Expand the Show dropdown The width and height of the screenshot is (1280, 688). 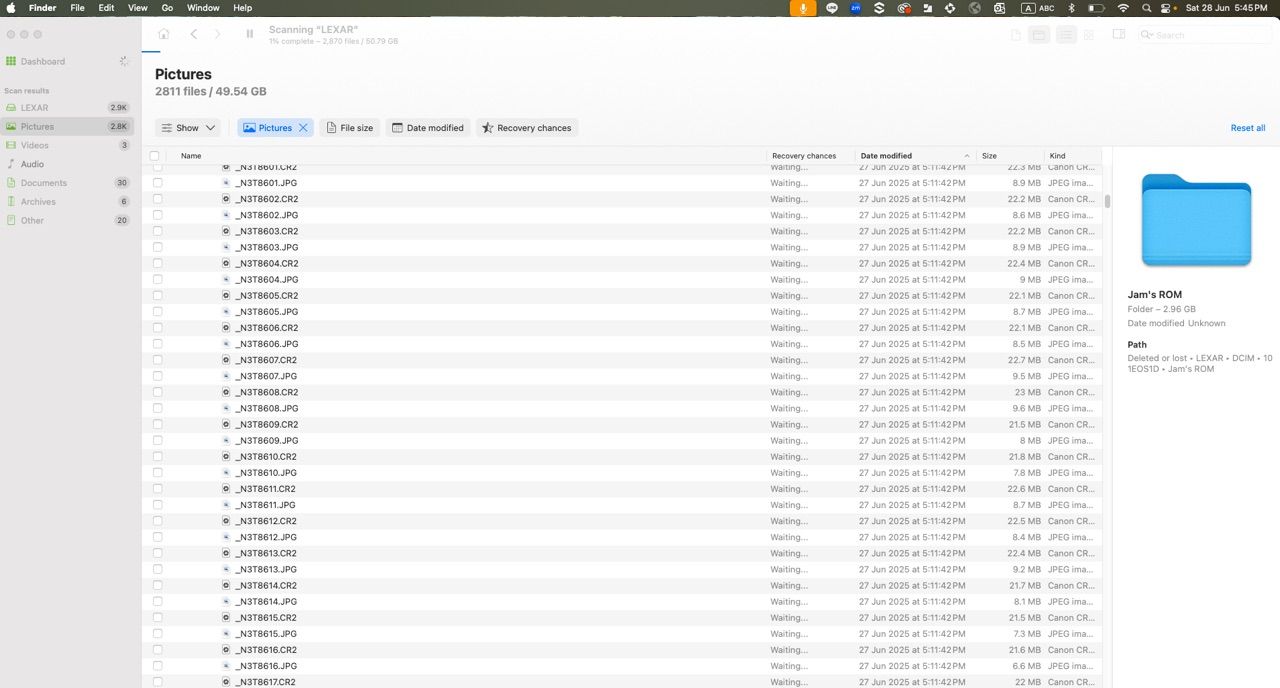point(189,128)
